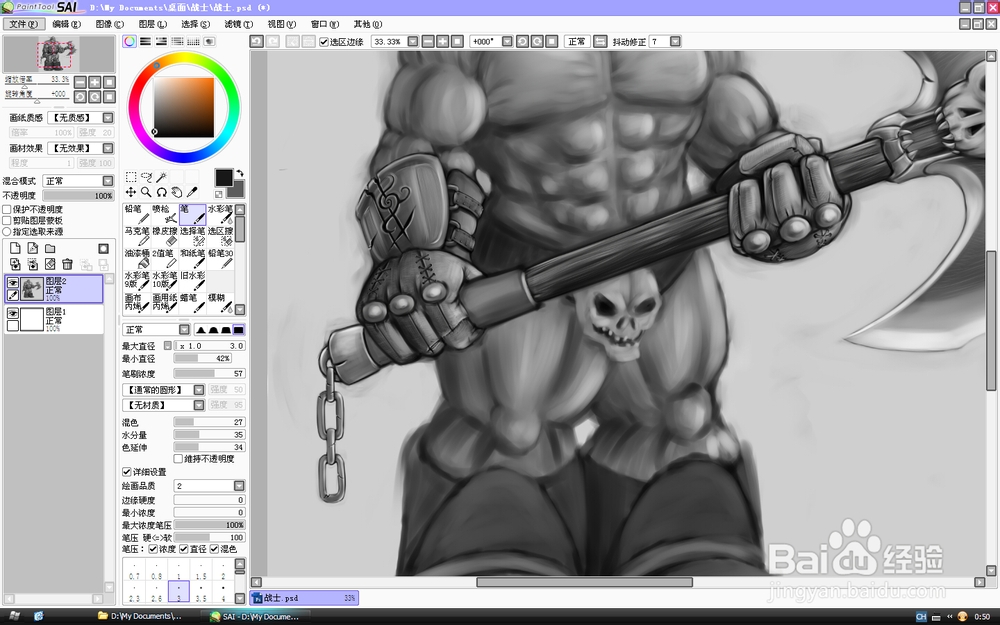This screenshot has width=1000, height=625.
Task: Adjust the layer 不透明度 opacity slider
Action: 78,196
